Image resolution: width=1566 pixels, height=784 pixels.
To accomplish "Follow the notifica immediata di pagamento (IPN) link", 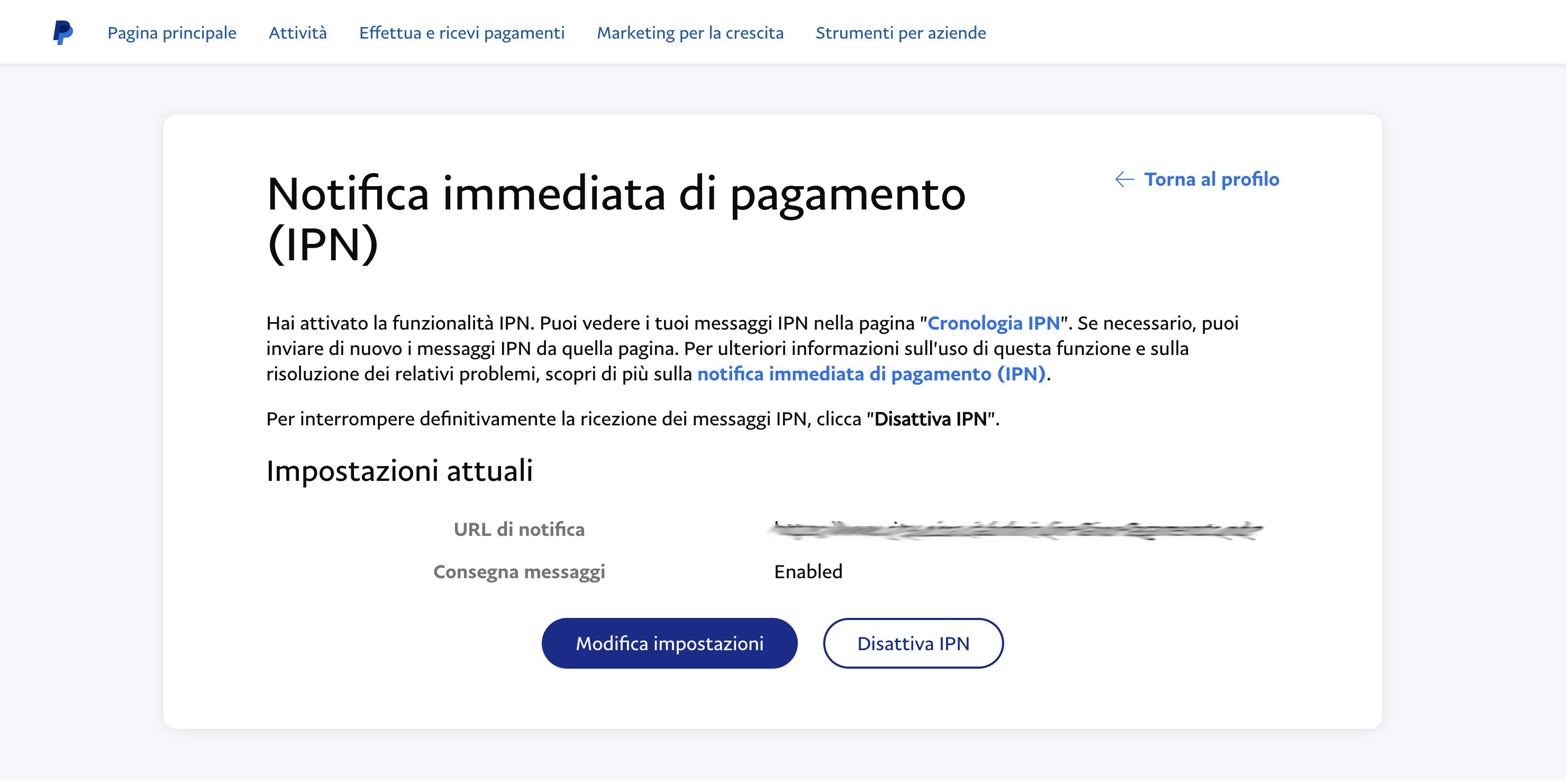I will point(870,374).
